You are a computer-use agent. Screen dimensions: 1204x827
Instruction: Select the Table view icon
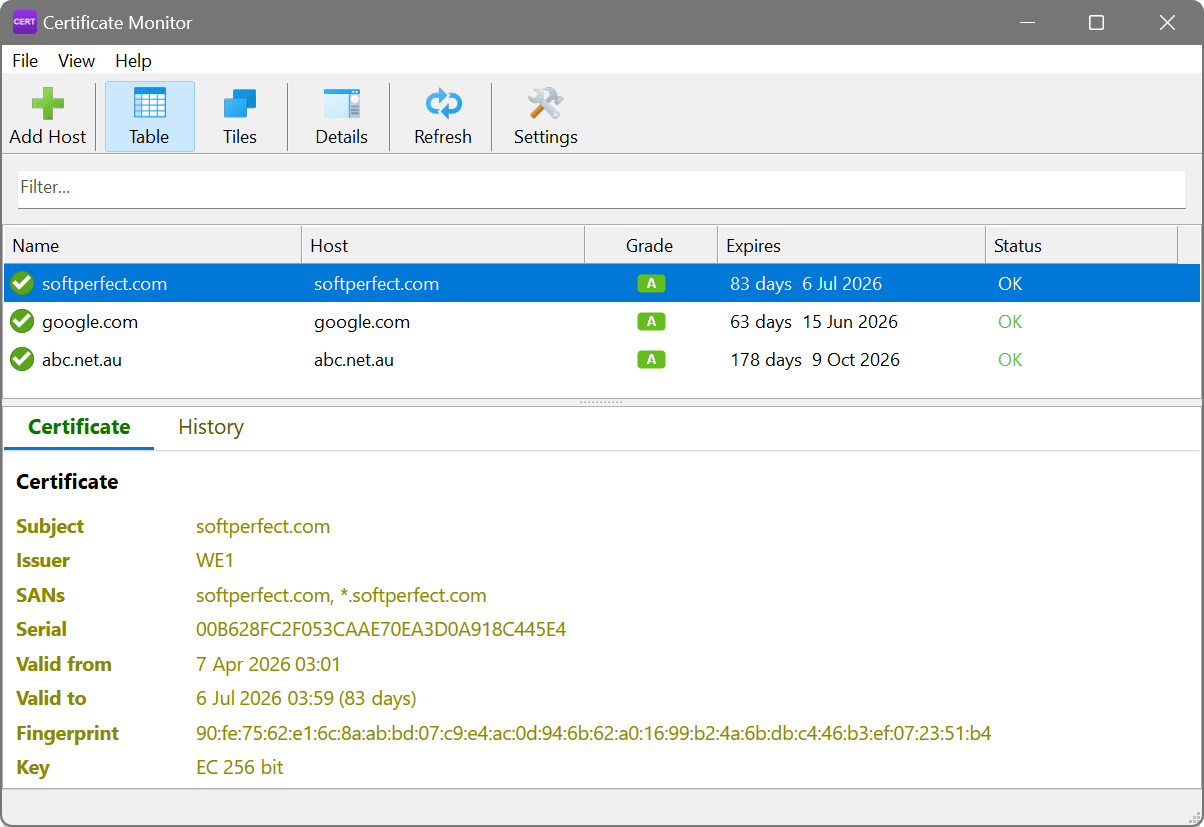149,115
